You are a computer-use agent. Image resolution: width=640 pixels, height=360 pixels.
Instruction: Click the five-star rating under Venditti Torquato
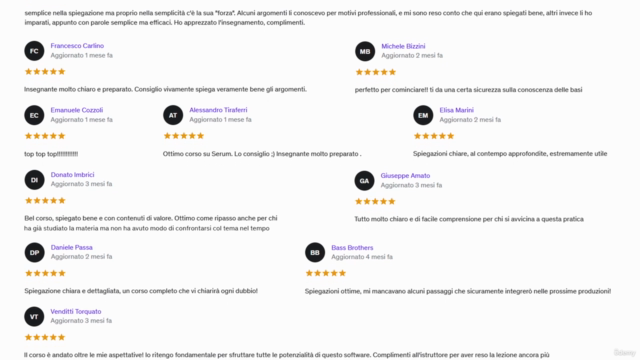45,337
